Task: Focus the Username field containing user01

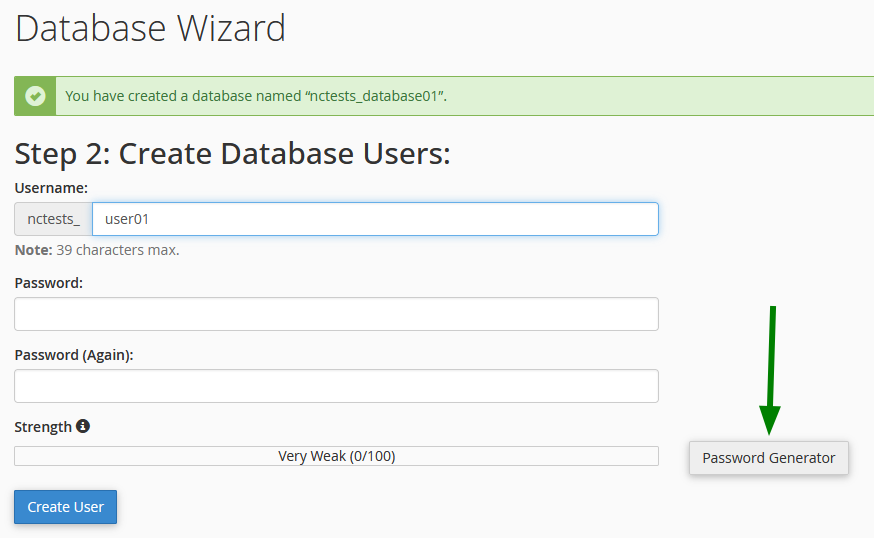Action: 375,219
